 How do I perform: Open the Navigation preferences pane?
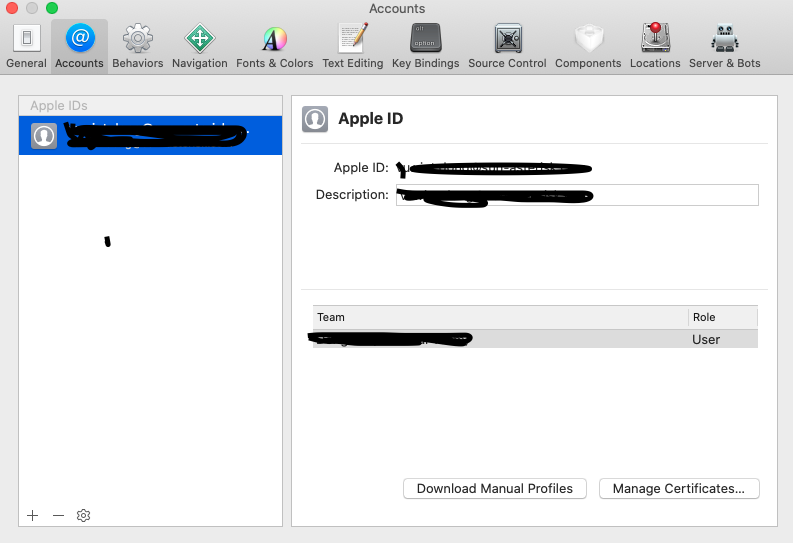coord(200,46)
